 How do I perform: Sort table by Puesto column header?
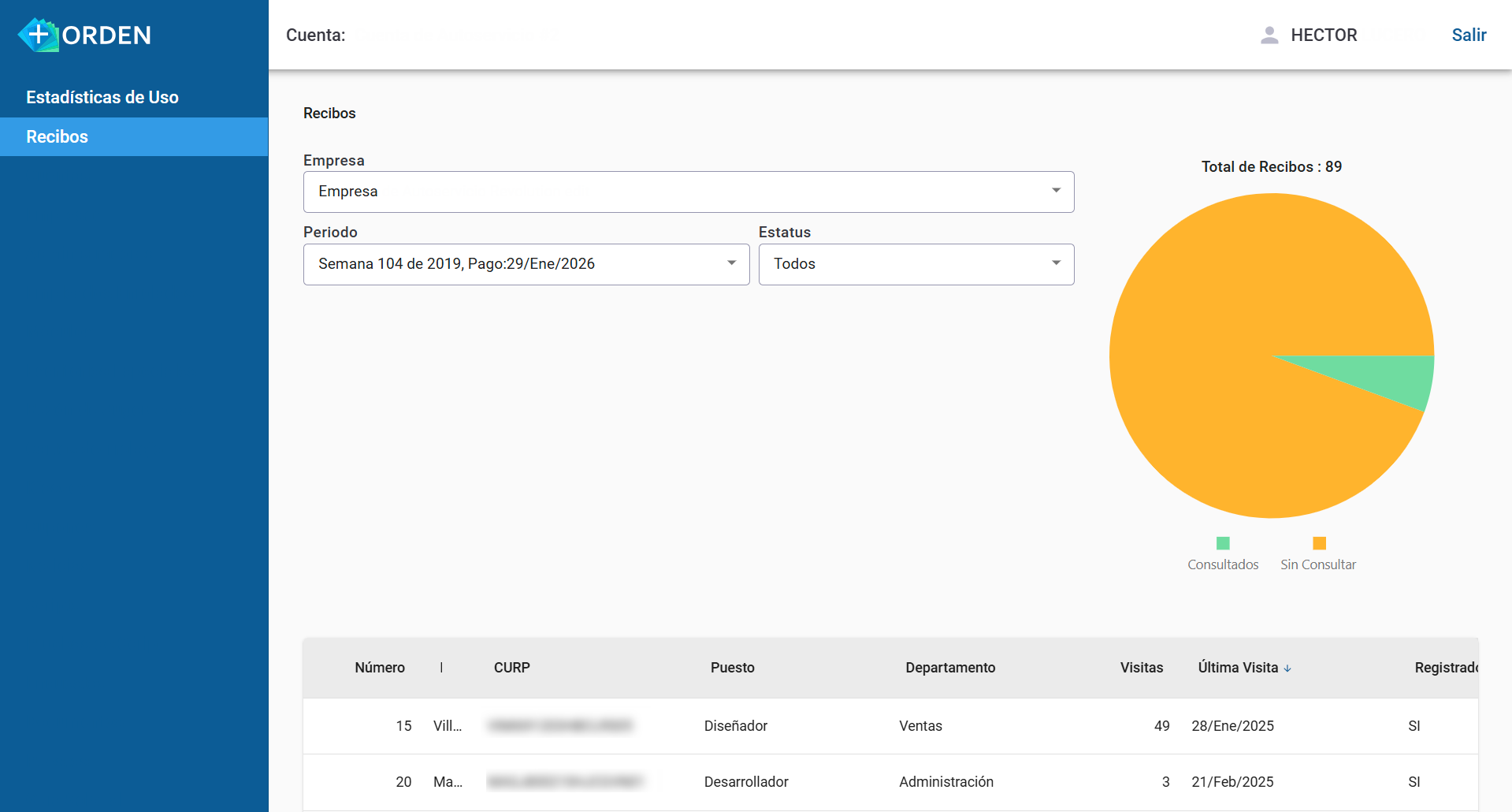pyautogui.click(x=732, y=668)
